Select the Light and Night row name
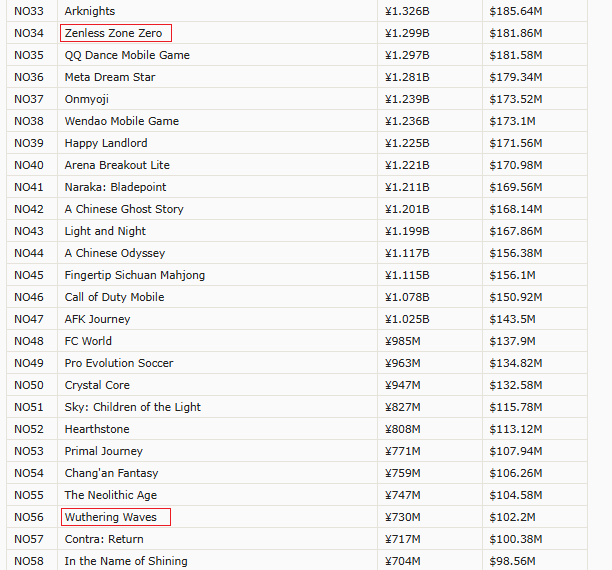Screen dimensions: 612x570 (105, 231)
